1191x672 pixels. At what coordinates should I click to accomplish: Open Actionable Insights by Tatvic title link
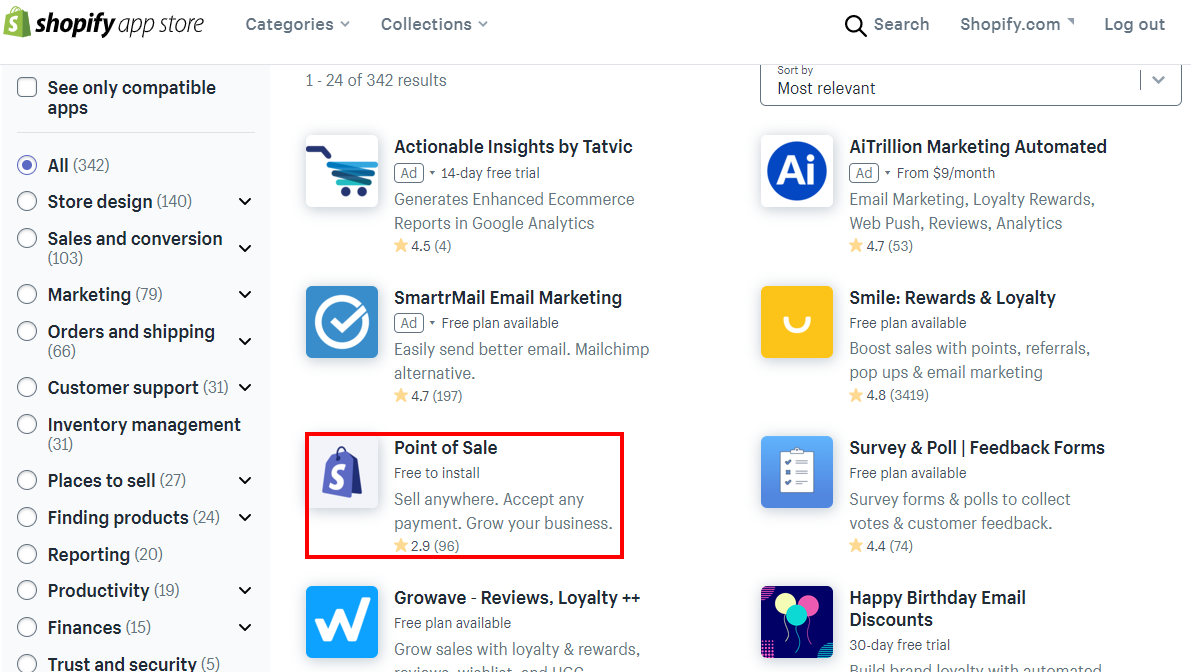click(513, 147)
